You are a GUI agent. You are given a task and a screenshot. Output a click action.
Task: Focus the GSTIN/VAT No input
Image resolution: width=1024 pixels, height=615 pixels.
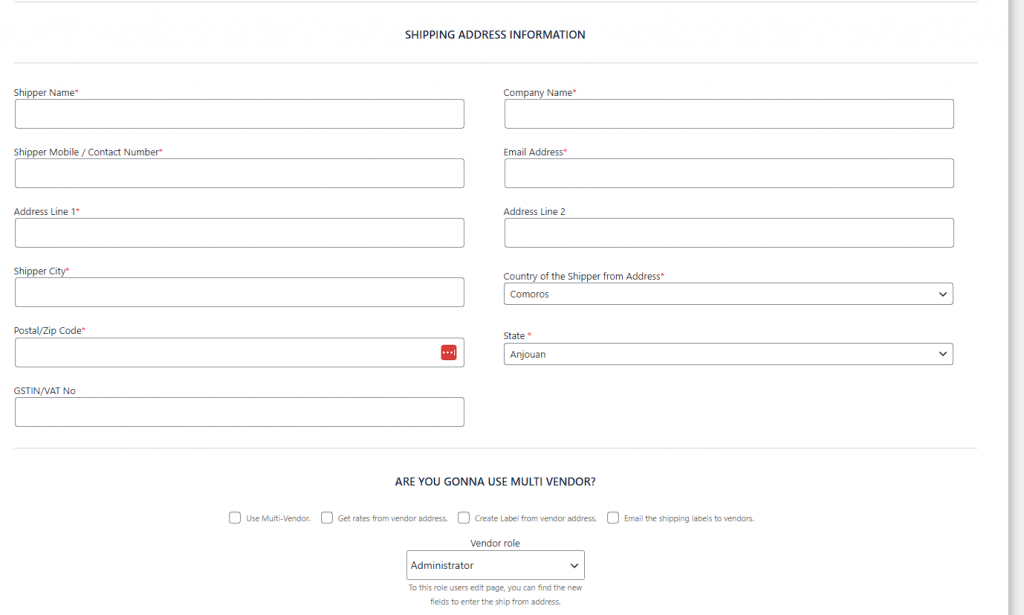click(x=239, y=412)
